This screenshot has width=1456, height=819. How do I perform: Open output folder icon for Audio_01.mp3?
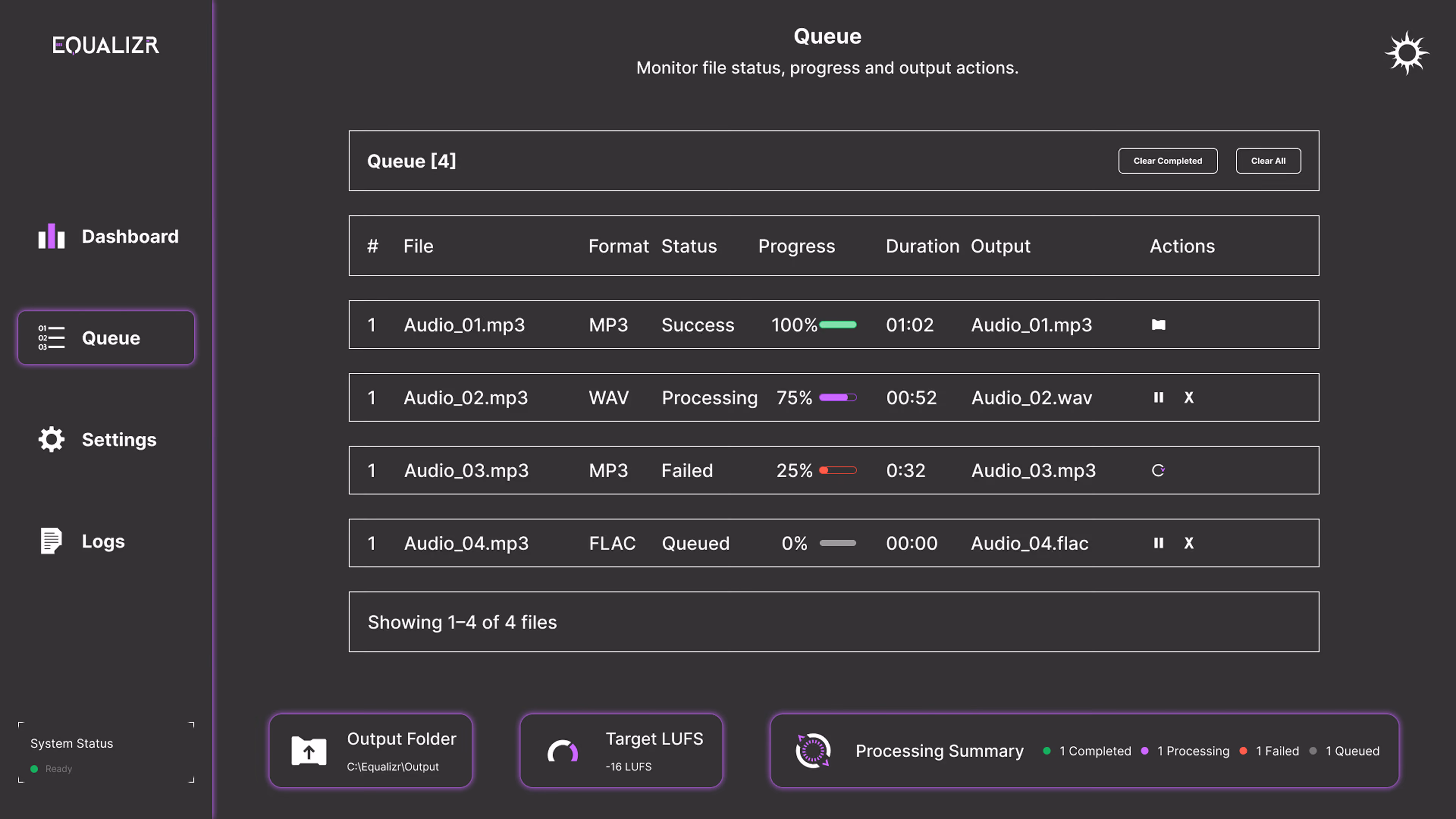coord(1158,325)
